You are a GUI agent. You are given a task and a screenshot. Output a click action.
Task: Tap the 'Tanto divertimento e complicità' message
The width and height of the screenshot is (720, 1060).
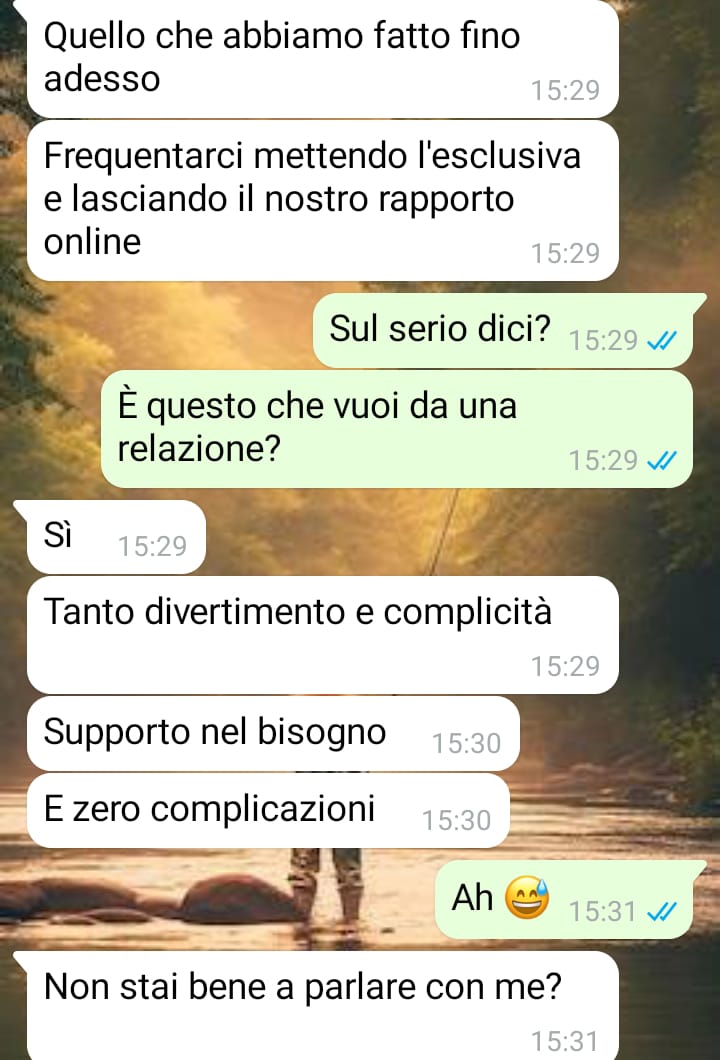[x=322, y=635]
